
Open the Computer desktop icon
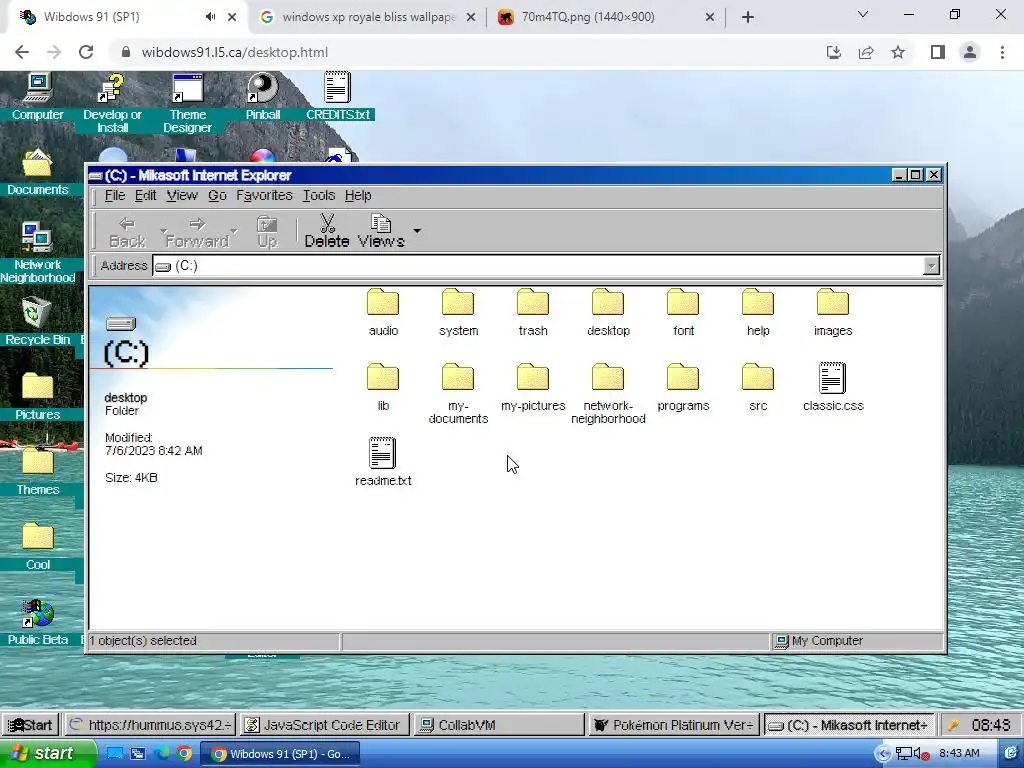coord(37,97)
